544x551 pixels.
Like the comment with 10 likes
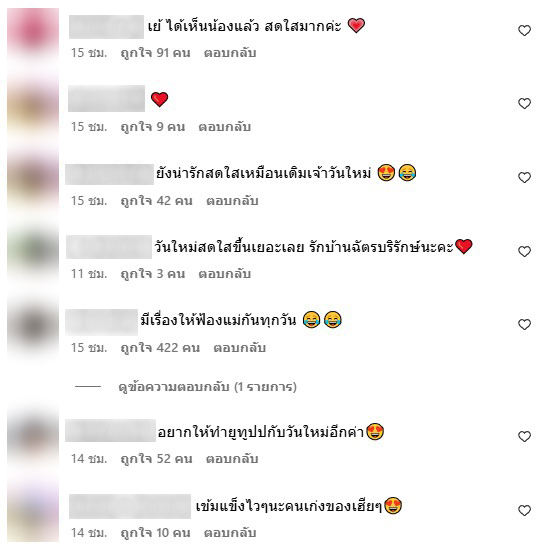524,510
